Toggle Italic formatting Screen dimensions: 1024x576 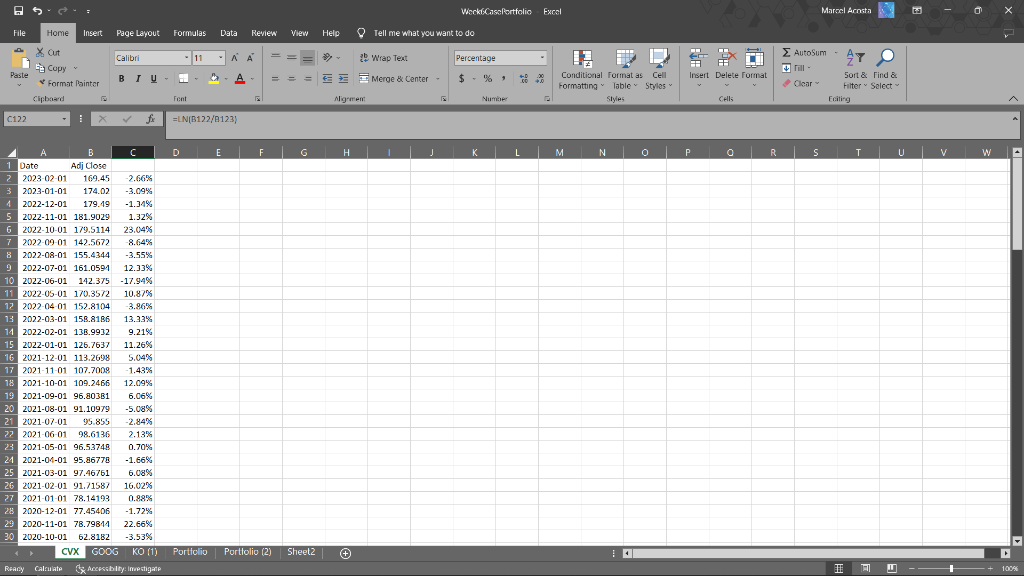pyautogui.click(x=138, y=78)
